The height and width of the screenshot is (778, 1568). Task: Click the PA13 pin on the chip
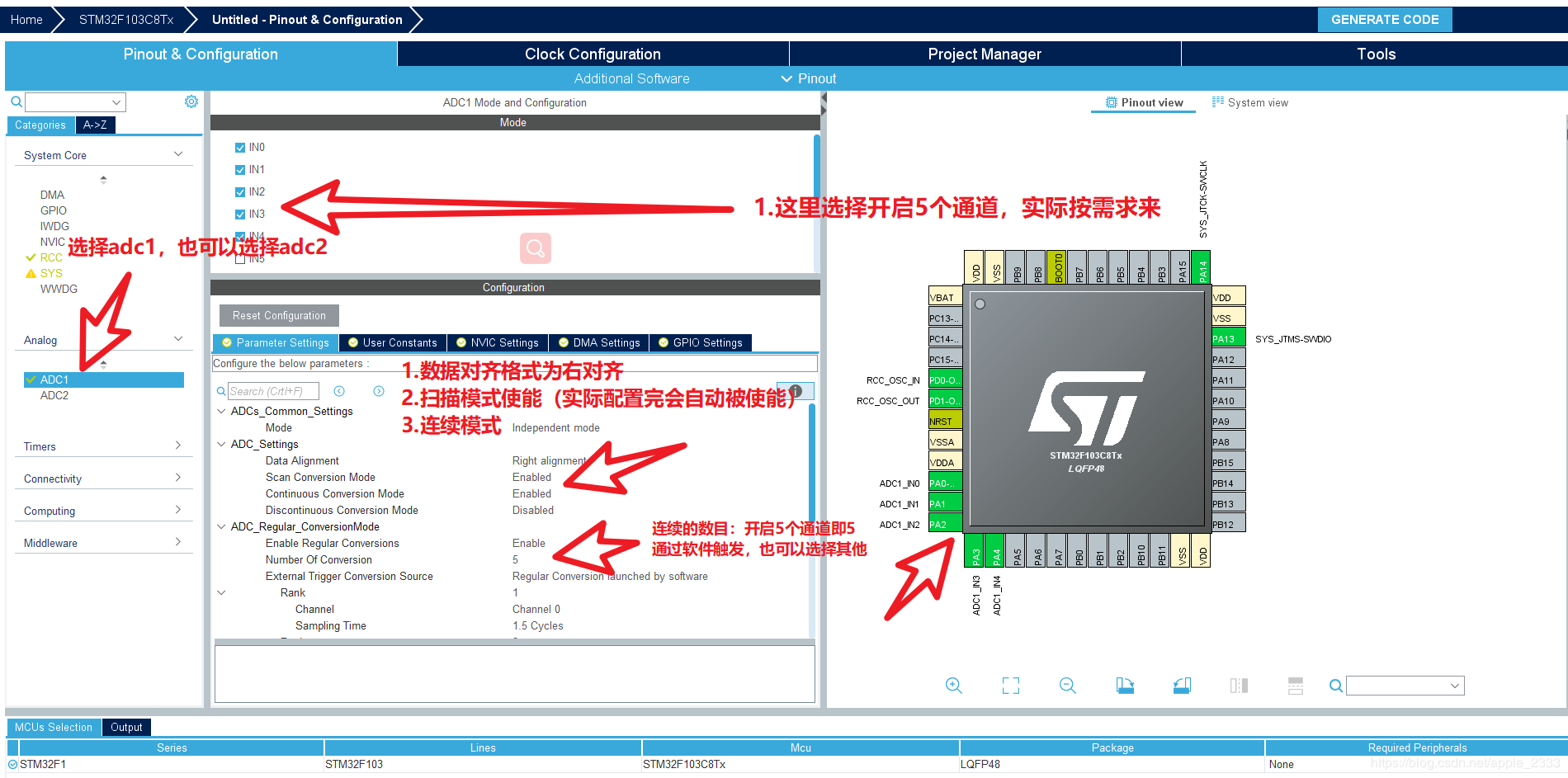(1228, 339)
